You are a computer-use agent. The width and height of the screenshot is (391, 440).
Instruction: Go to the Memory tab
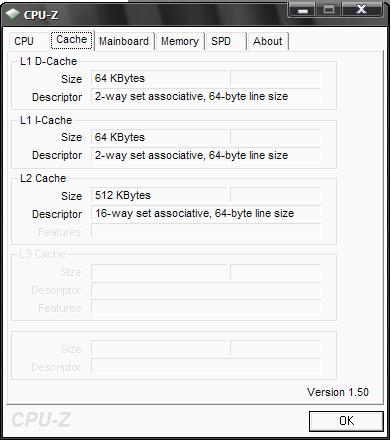pos(180,41)
